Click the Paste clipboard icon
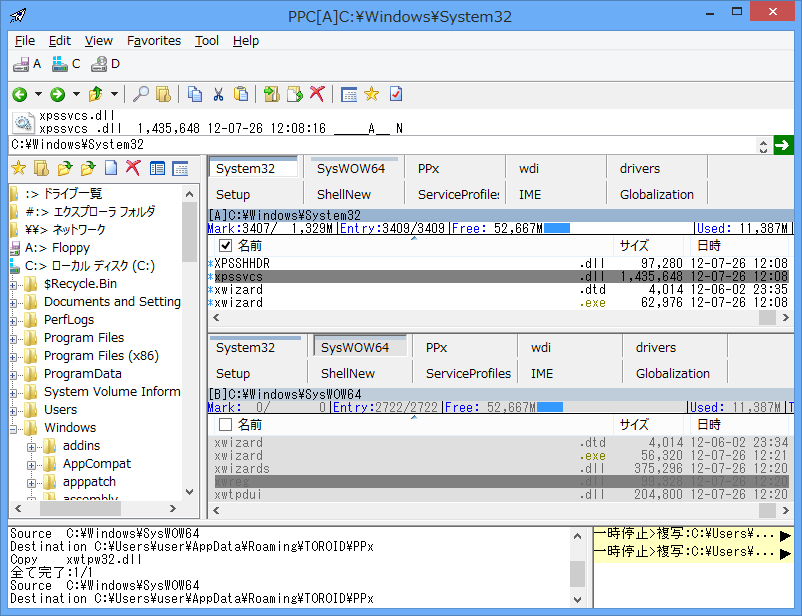802x616 pixels. (241, 94)
